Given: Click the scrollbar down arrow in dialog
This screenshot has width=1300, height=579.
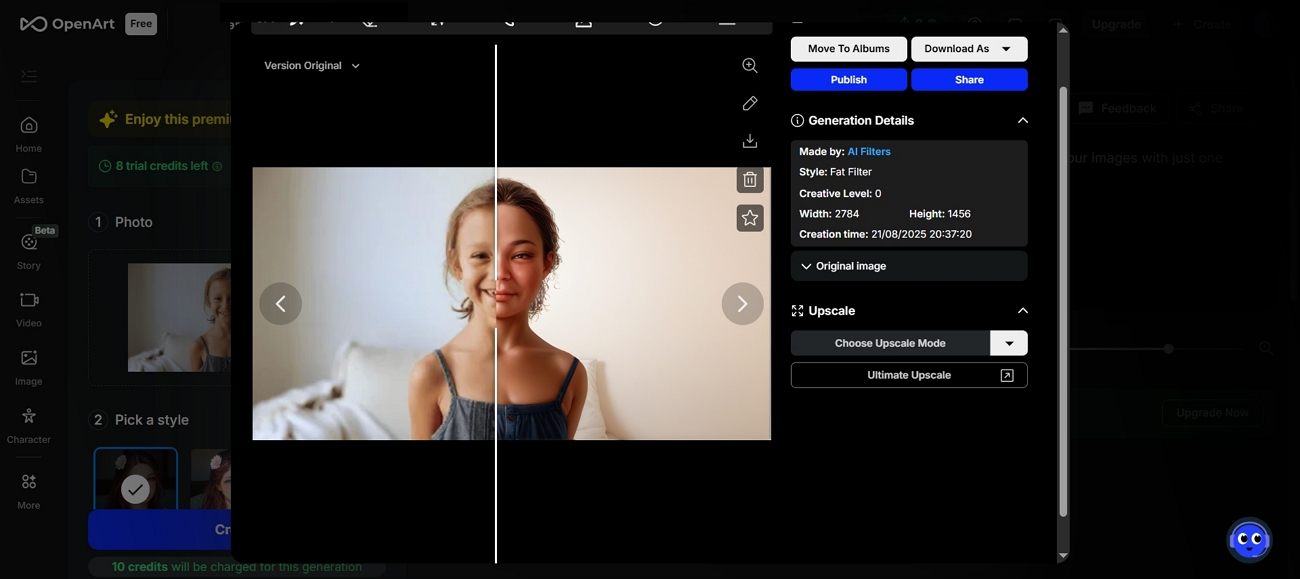Looking at the screenshot, I should 1063,555.
